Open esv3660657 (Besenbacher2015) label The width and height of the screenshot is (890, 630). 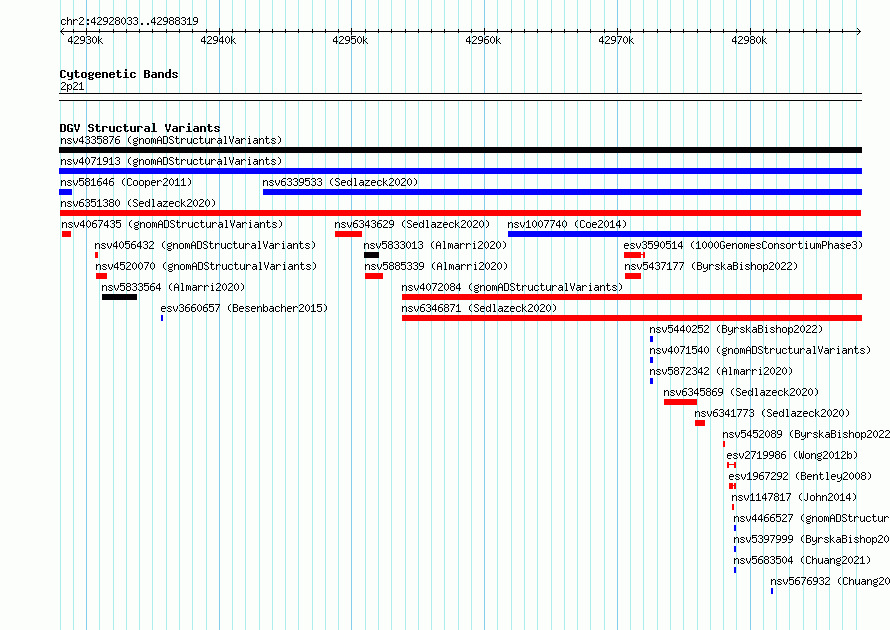click(244, 308)
